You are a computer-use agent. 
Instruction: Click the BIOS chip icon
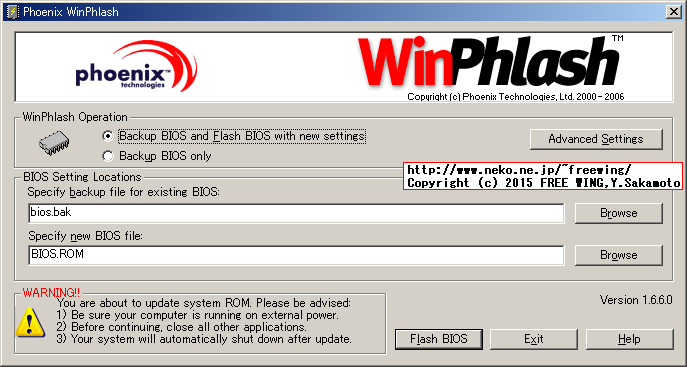click(54, 143)
